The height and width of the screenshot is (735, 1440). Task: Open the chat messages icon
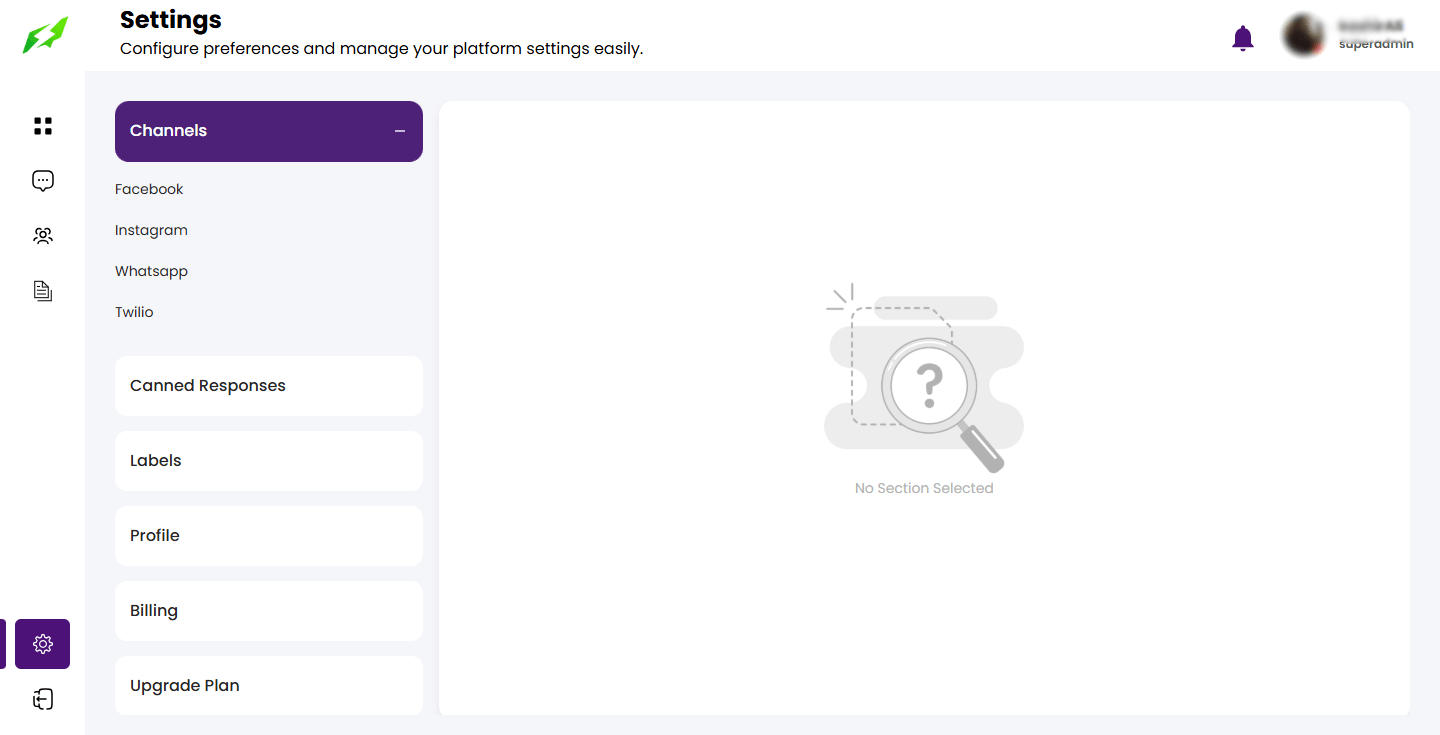click(x=43, y=181)
